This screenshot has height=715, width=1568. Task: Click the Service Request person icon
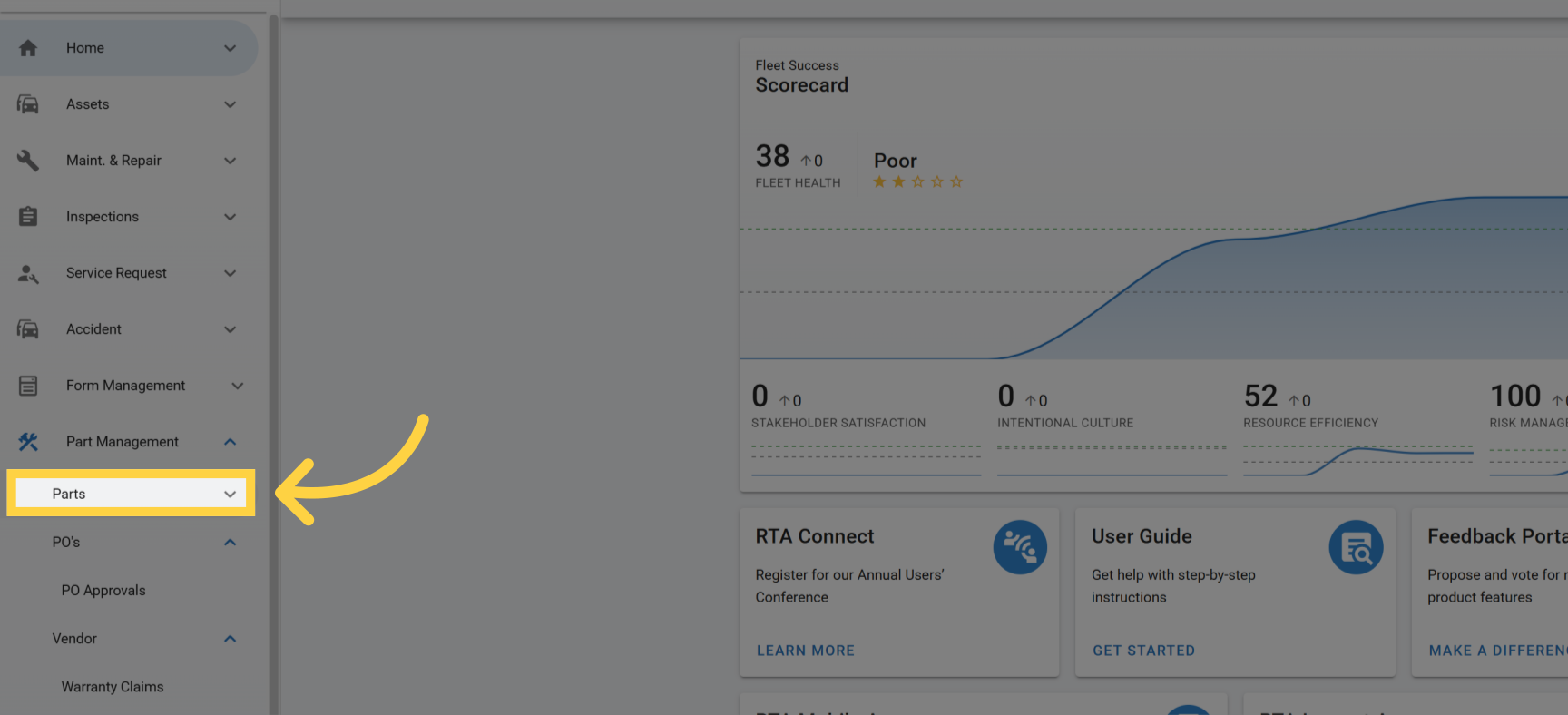point(28,273)
